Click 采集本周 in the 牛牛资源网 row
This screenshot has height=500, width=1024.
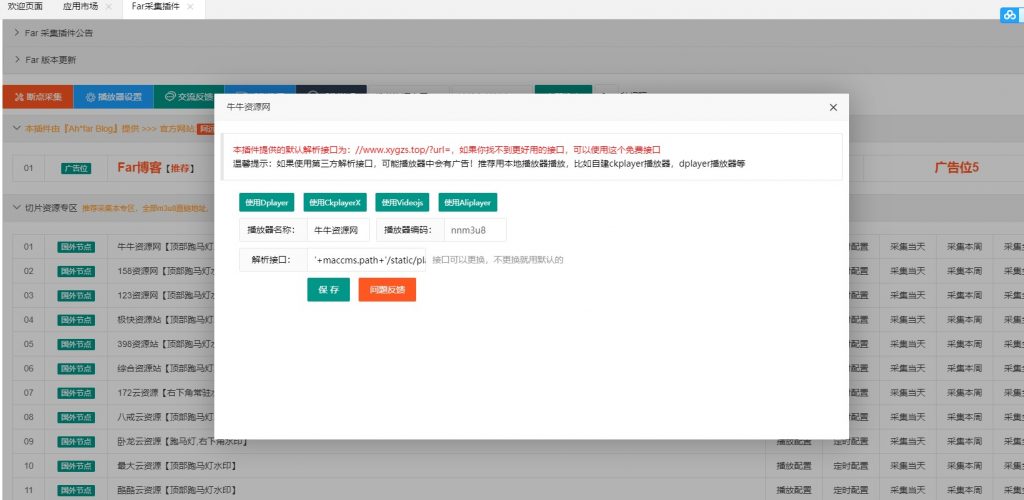point(965,247)
